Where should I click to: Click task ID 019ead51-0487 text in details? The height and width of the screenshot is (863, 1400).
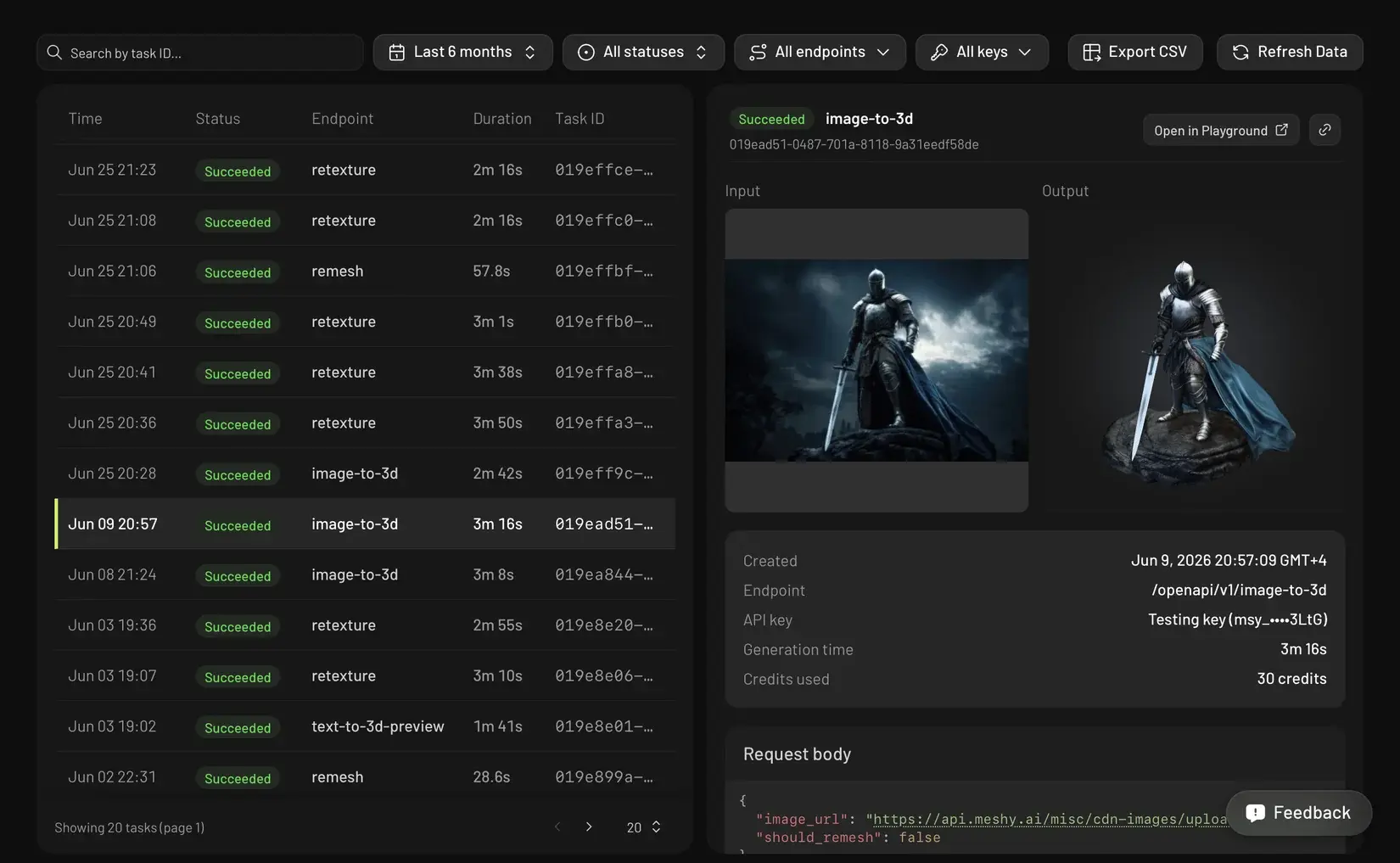click(x=854, y=144)
